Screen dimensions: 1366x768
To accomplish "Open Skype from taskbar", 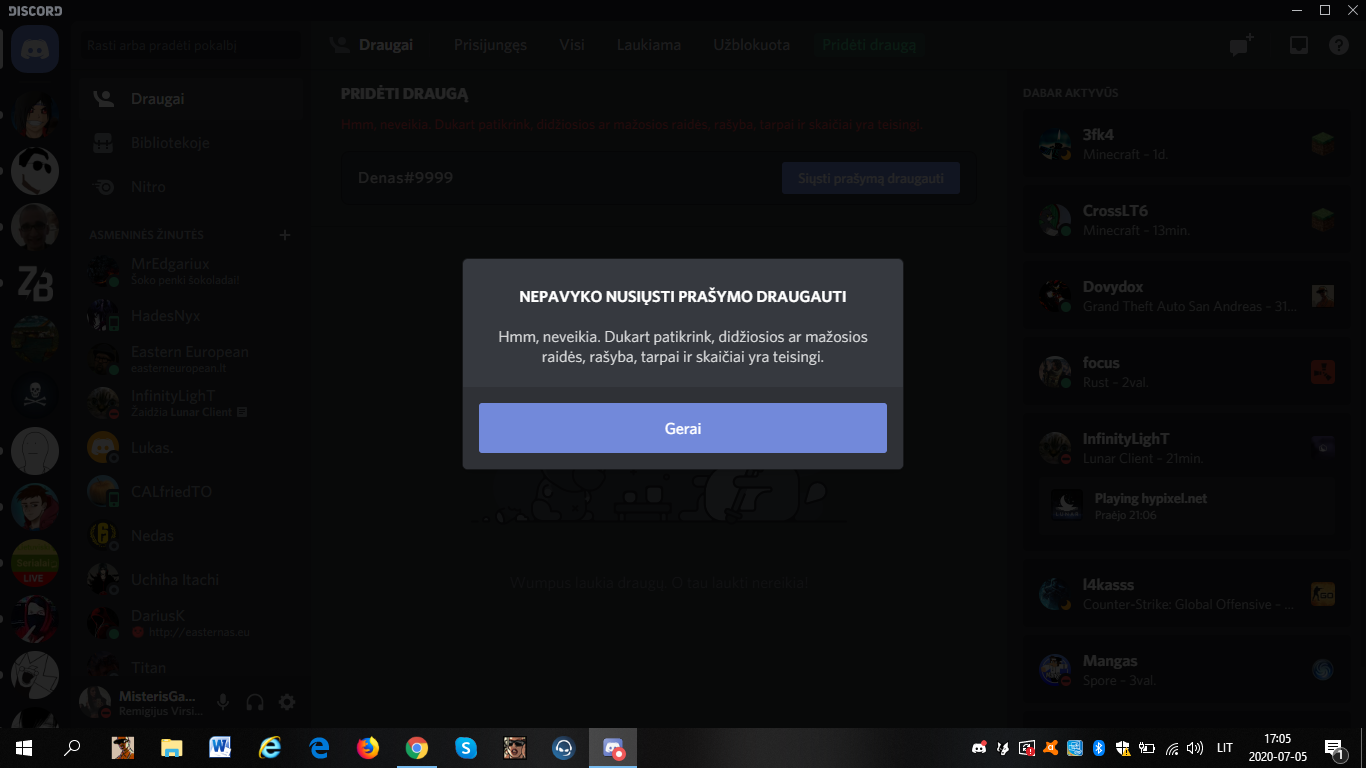I will click(x=466, y=748).
